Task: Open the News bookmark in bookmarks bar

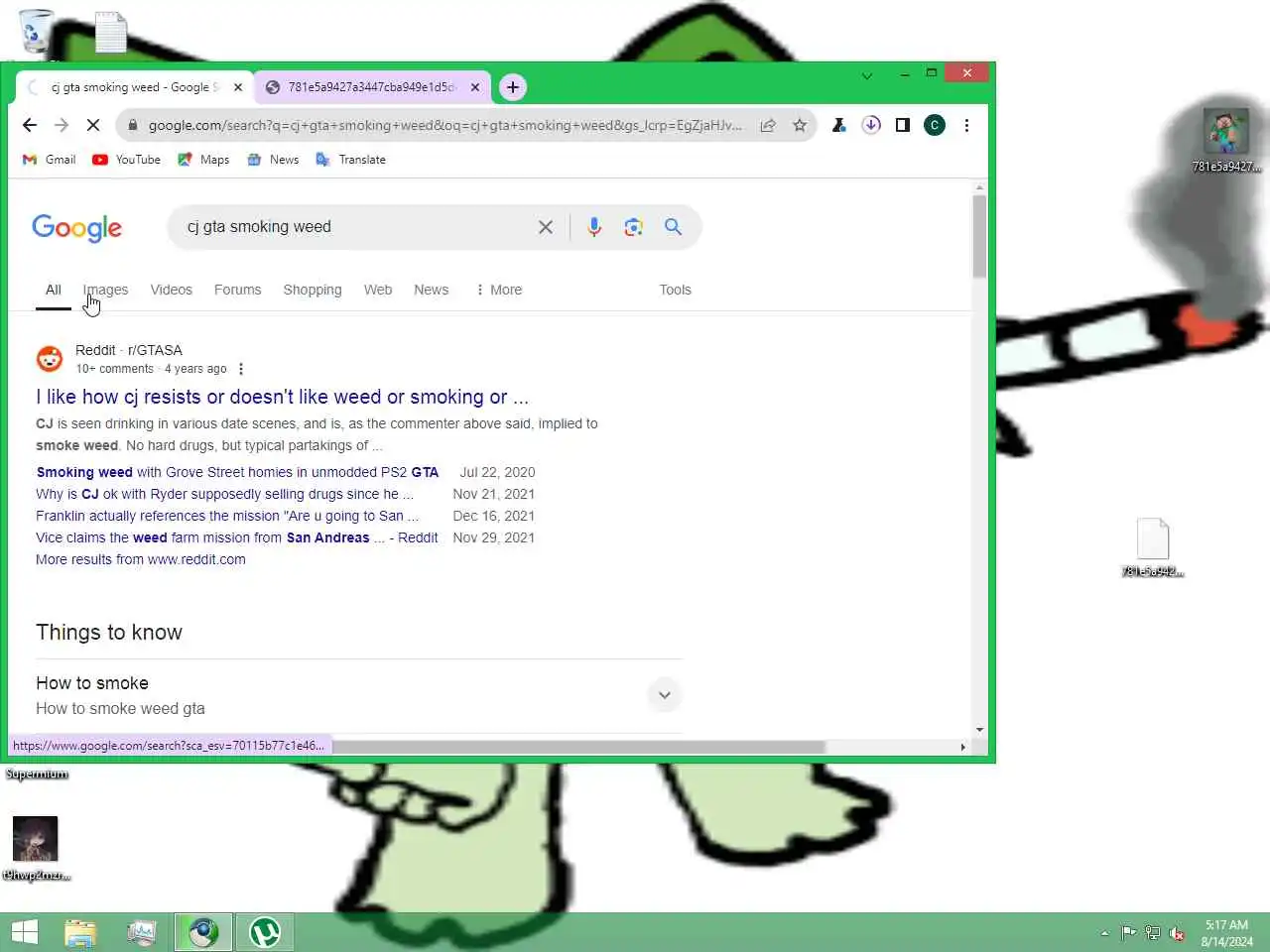Action: pyautogui.click(x=273, y=160)
